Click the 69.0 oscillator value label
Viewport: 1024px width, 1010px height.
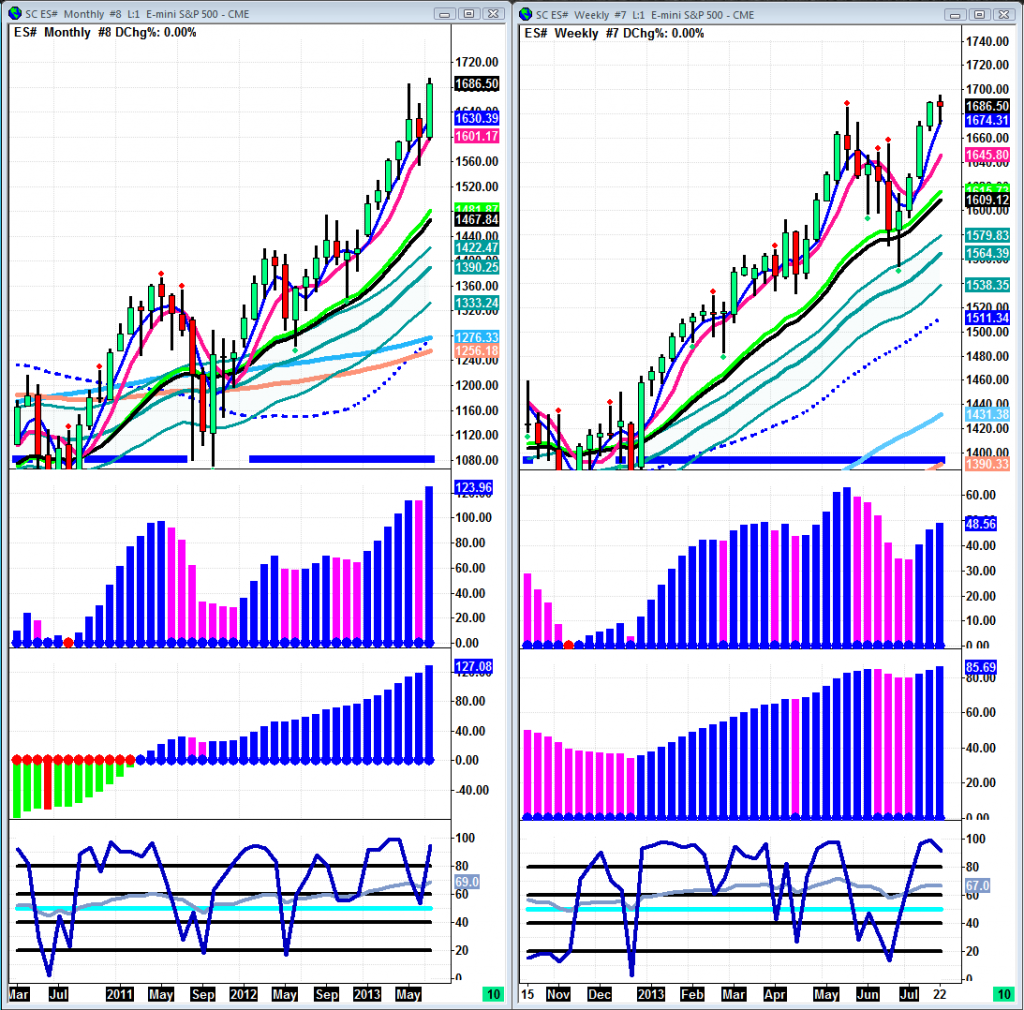point(468,883)
